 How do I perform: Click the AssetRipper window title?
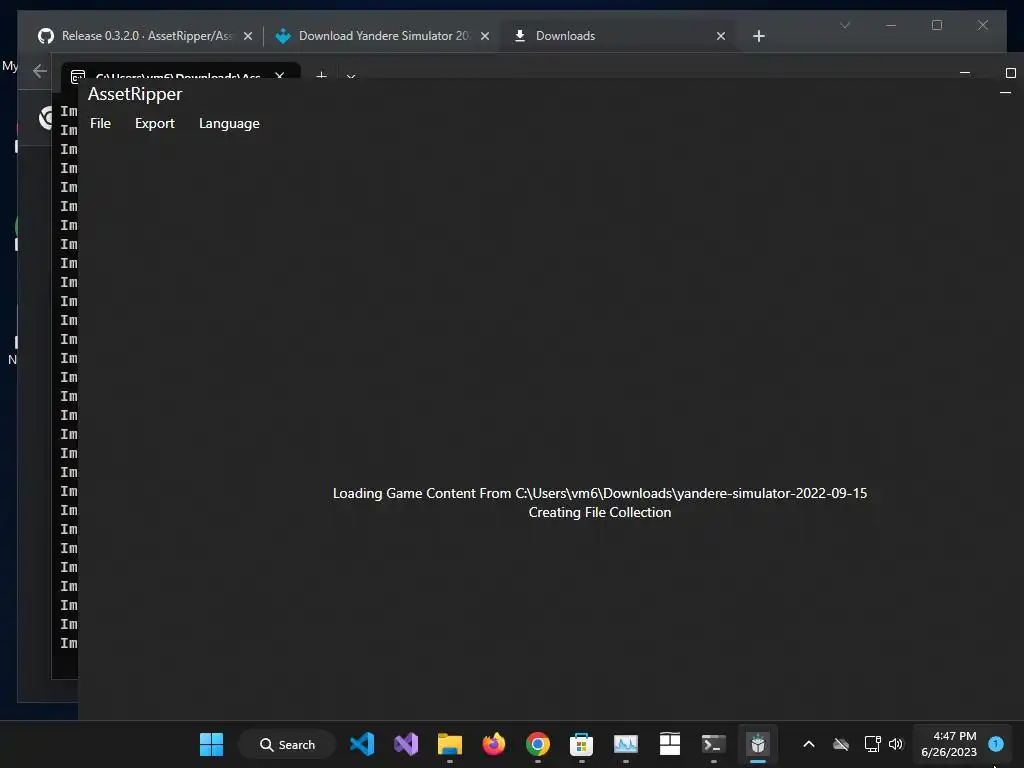[x=135, y=94]
